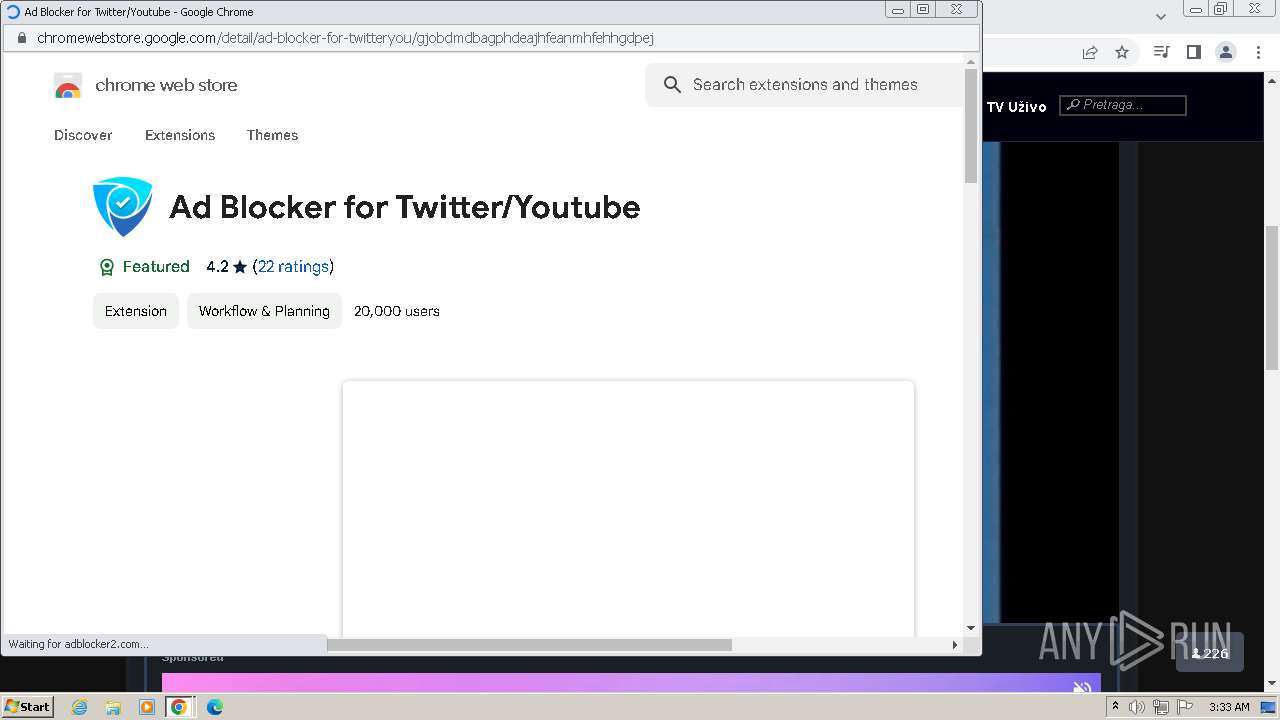
Task: Open the Extensions tab
Action: point(180,135)
